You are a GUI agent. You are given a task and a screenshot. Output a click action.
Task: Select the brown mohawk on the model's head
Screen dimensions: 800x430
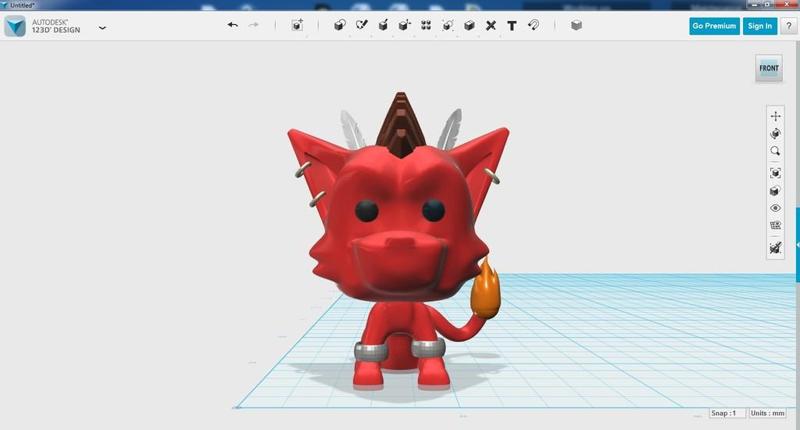point(401,124)
